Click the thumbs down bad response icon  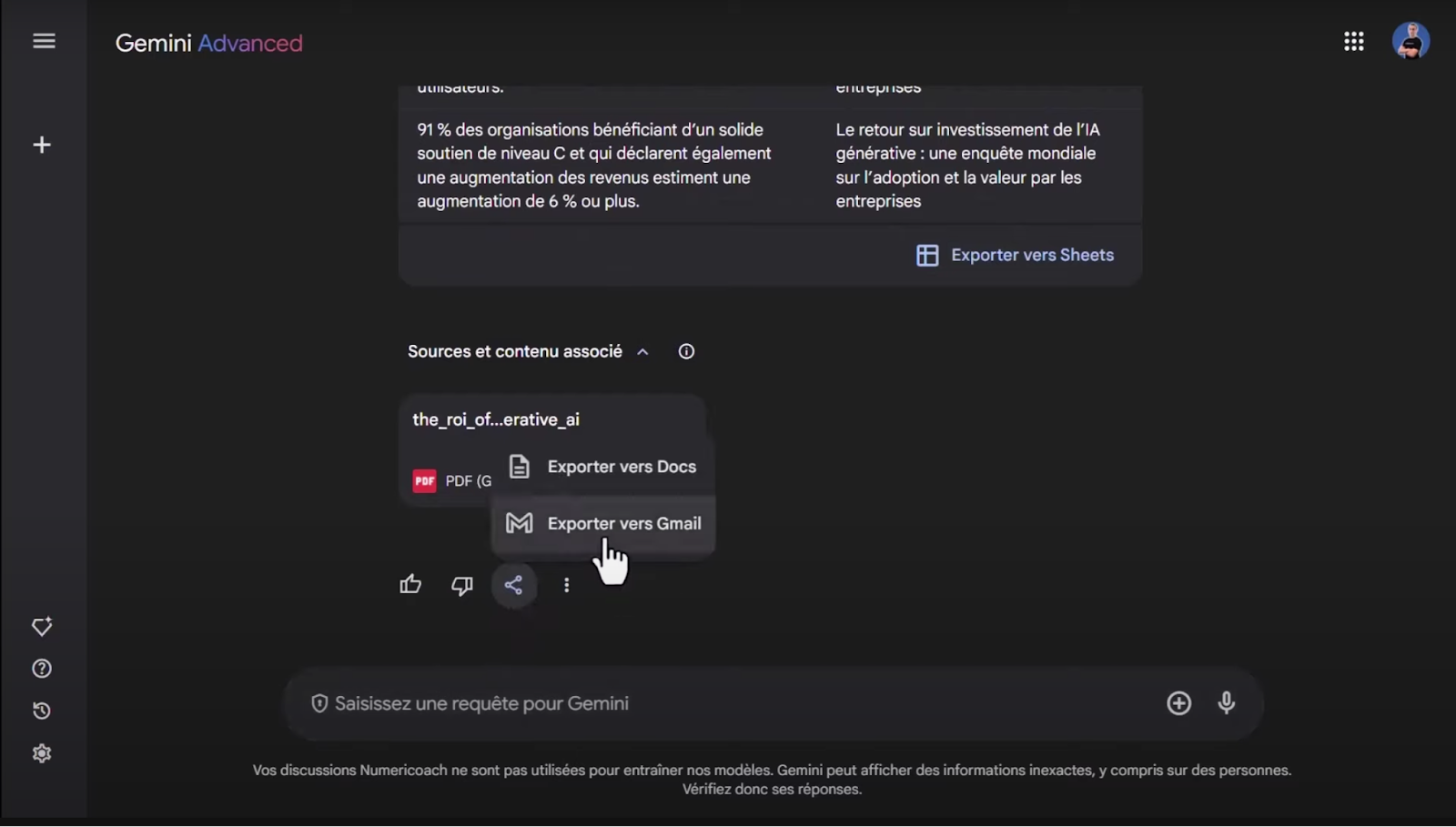462,585
